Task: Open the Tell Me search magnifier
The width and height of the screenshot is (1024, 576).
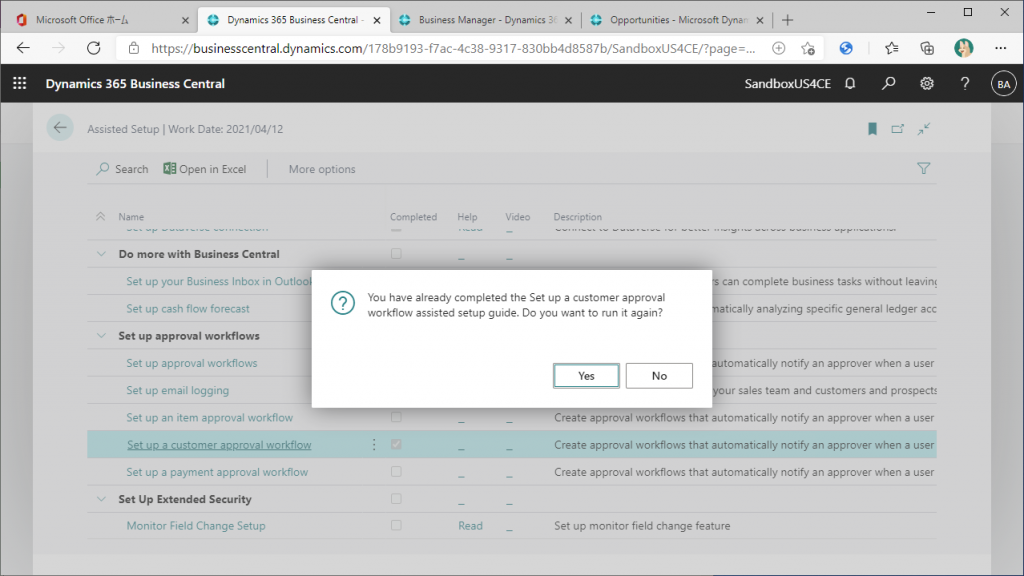Action: [888, 84]
